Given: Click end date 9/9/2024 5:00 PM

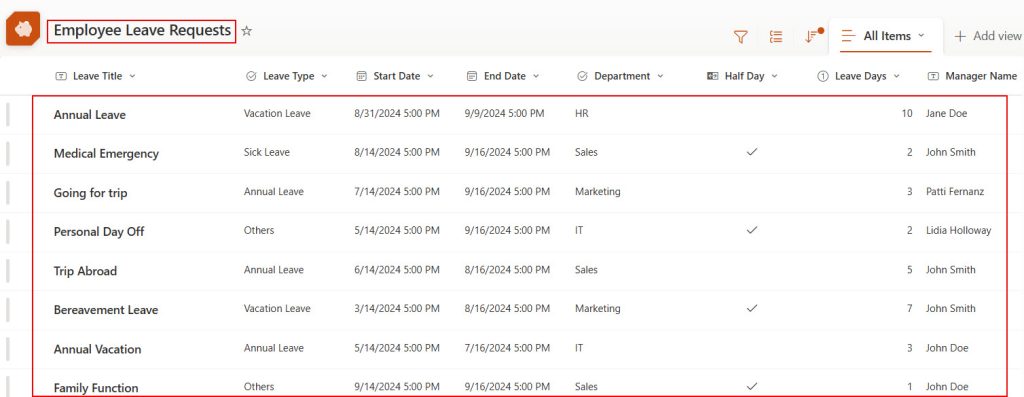Looking at the screenshot, I should pos(504,114).
